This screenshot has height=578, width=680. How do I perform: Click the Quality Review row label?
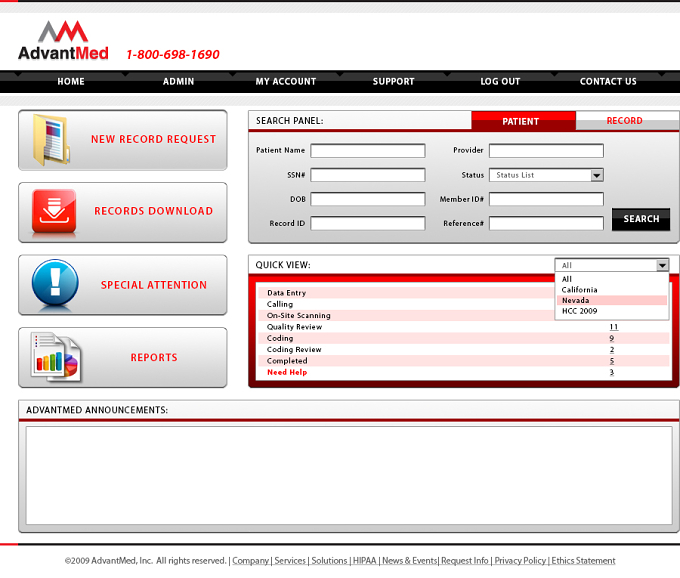[x=294, y=327]
